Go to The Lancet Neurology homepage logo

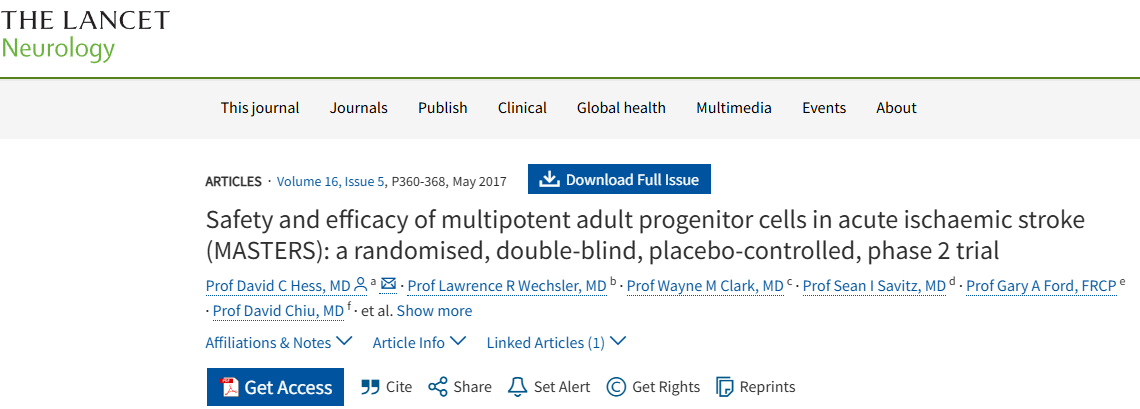[85, 35]
